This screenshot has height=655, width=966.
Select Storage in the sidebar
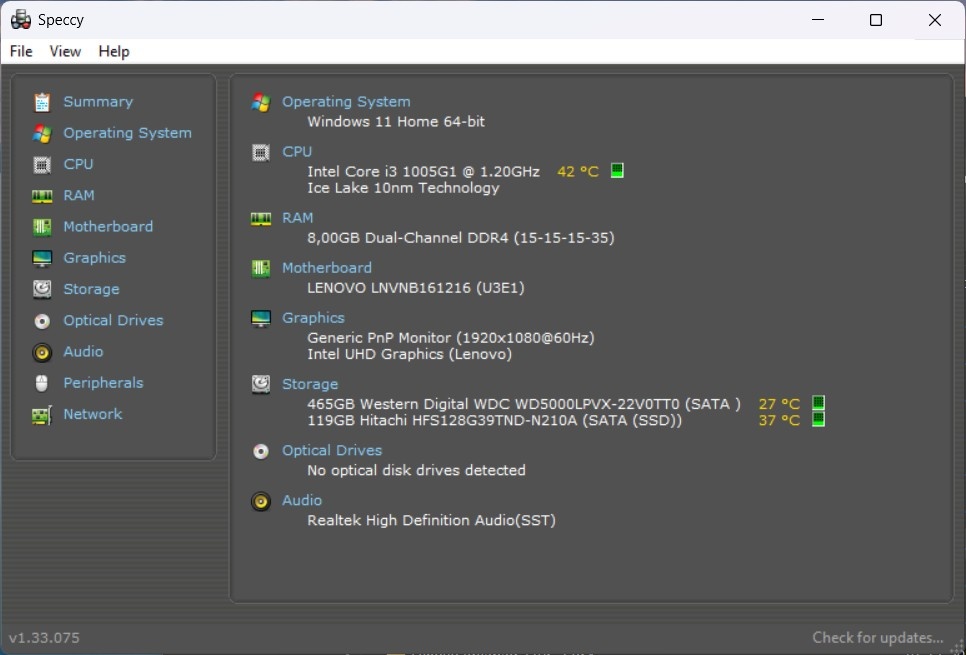(91, 289)
